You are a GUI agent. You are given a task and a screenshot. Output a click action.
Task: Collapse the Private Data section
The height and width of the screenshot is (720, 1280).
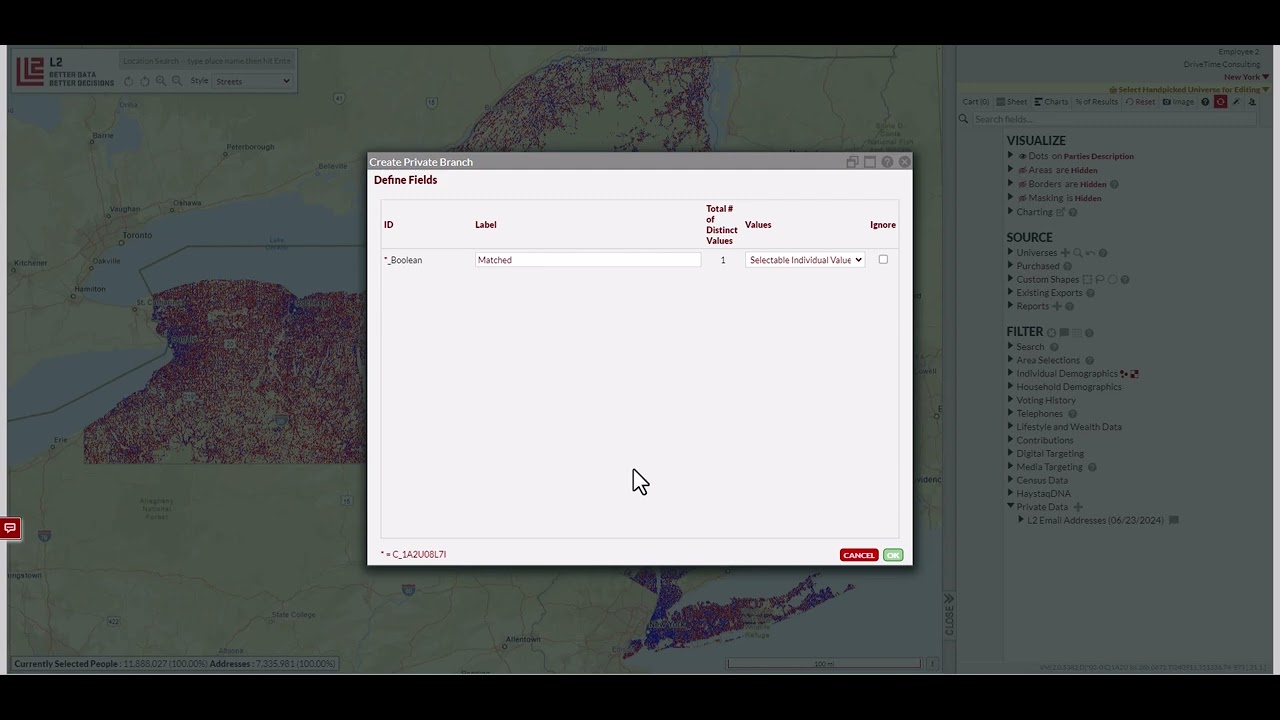tap(1011, 506)
